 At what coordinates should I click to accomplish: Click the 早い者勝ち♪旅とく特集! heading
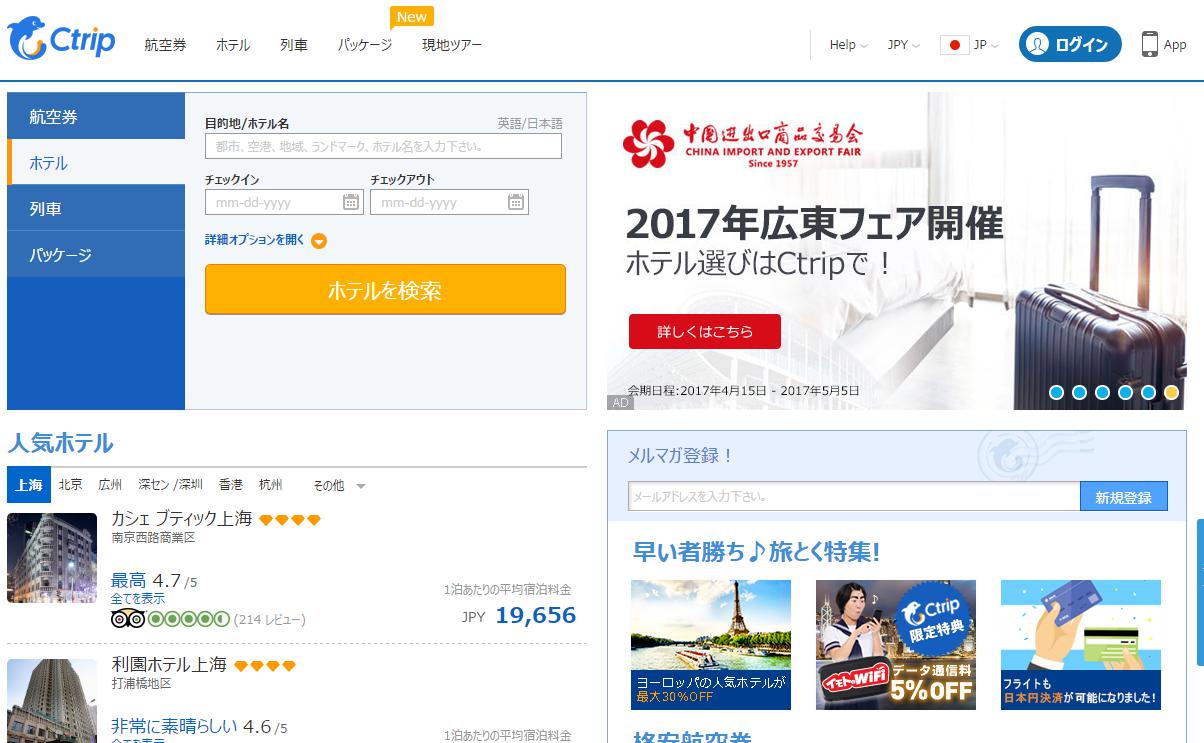click(x=756, y=551)
